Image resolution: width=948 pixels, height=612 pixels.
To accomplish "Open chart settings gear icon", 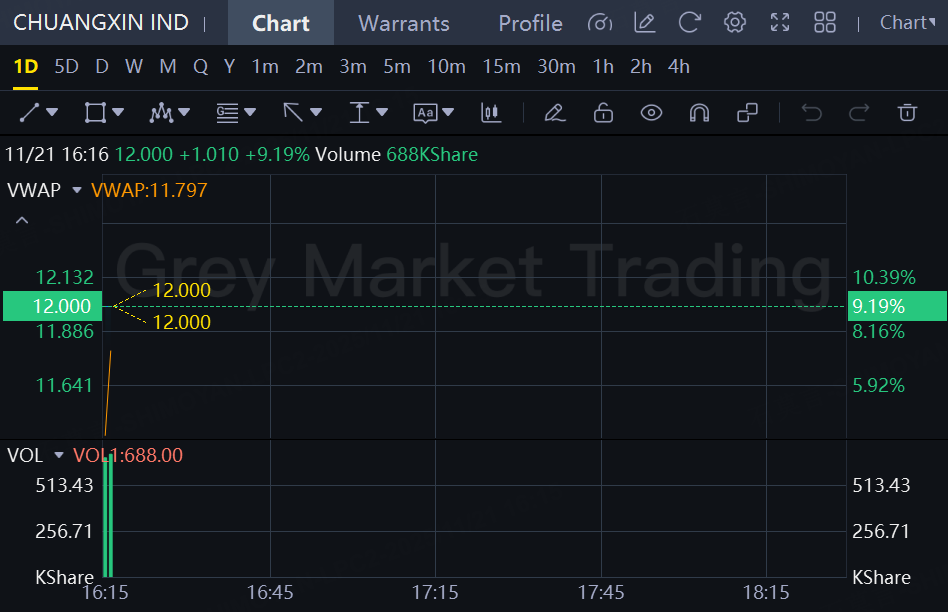I will pyautogui.click(x=735, y=22).
